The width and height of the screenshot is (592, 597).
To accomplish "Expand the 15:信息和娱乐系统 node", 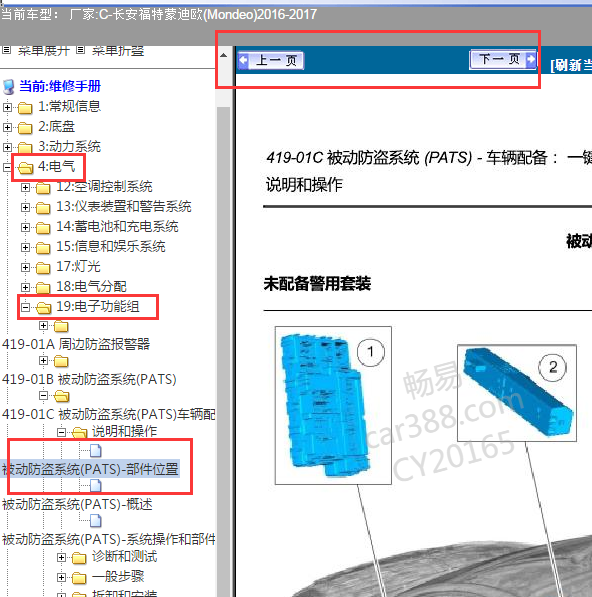I will point(26,247).
